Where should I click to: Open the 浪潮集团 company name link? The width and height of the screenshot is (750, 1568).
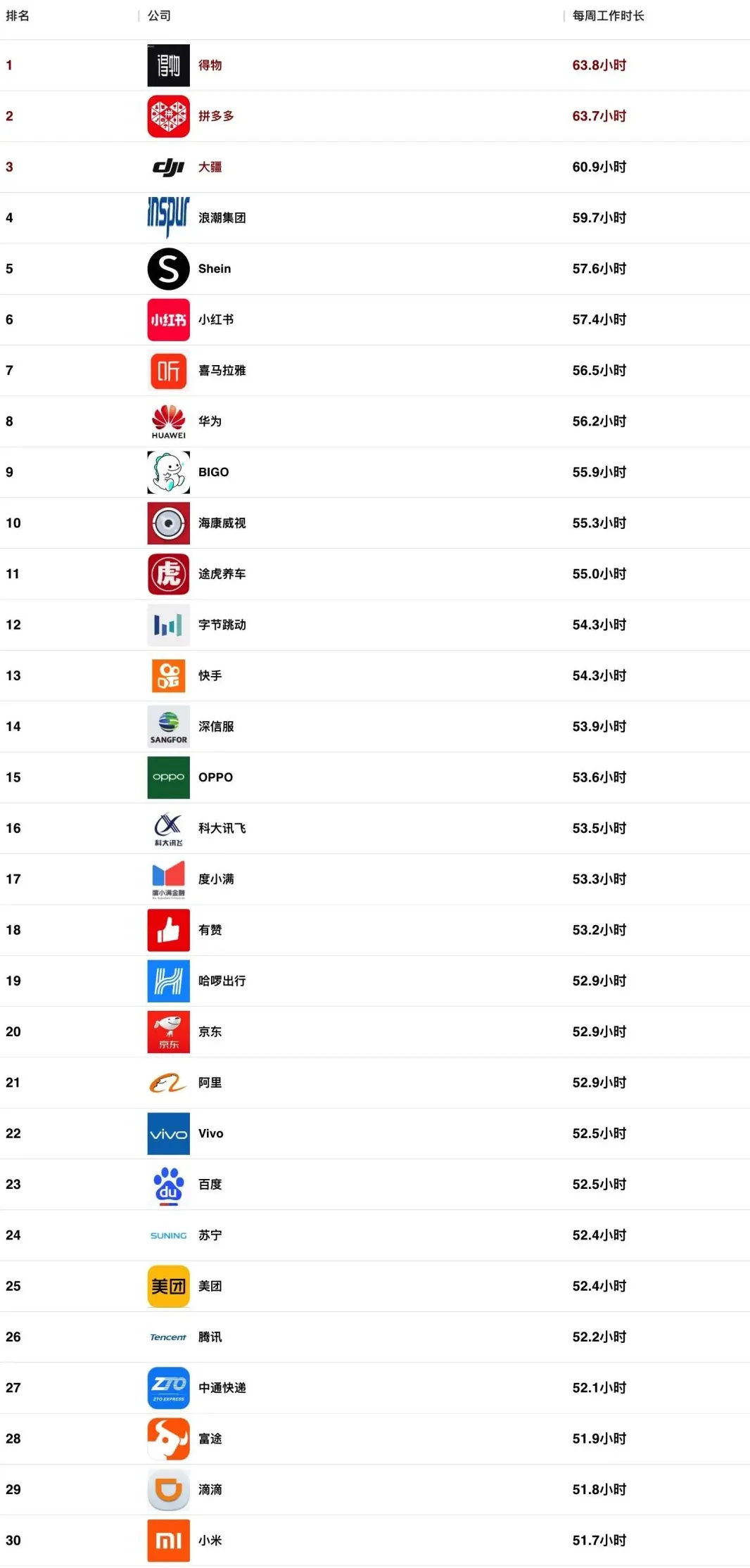coord(222,218)
